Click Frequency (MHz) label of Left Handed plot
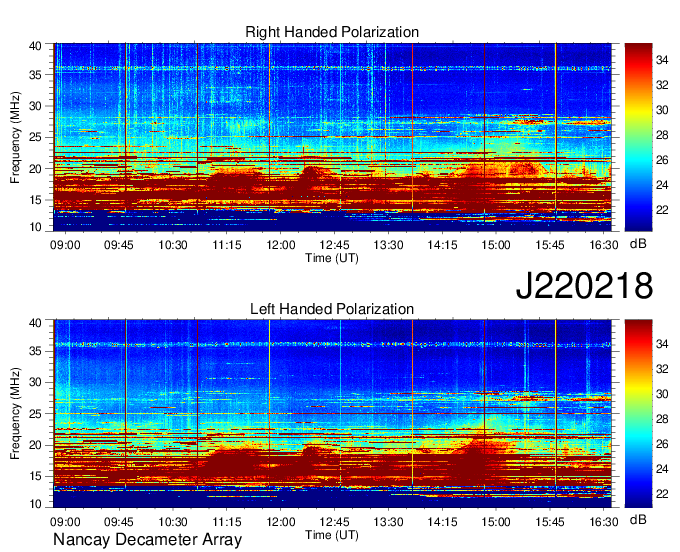The image size is (680, 552). click(15, 414)
